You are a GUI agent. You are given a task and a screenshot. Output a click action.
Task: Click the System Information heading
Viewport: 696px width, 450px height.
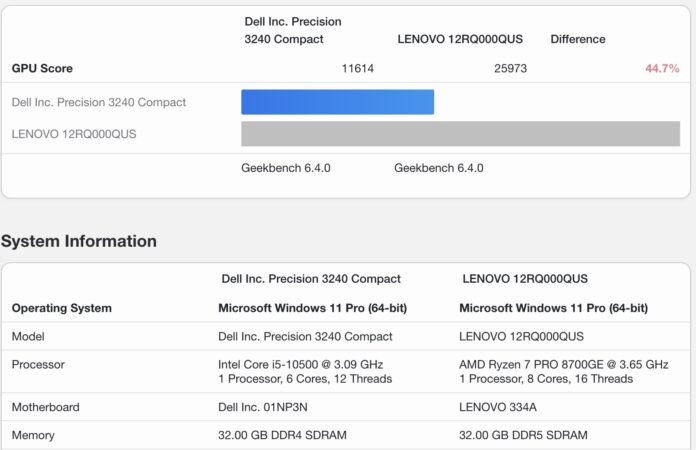coord(79,241)
